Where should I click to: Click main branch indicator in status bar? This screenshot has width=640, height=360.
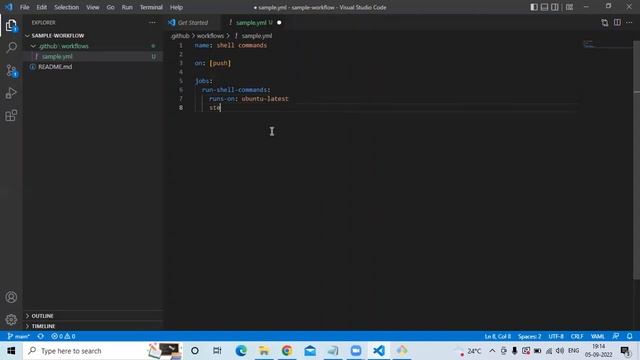(19, 336)
